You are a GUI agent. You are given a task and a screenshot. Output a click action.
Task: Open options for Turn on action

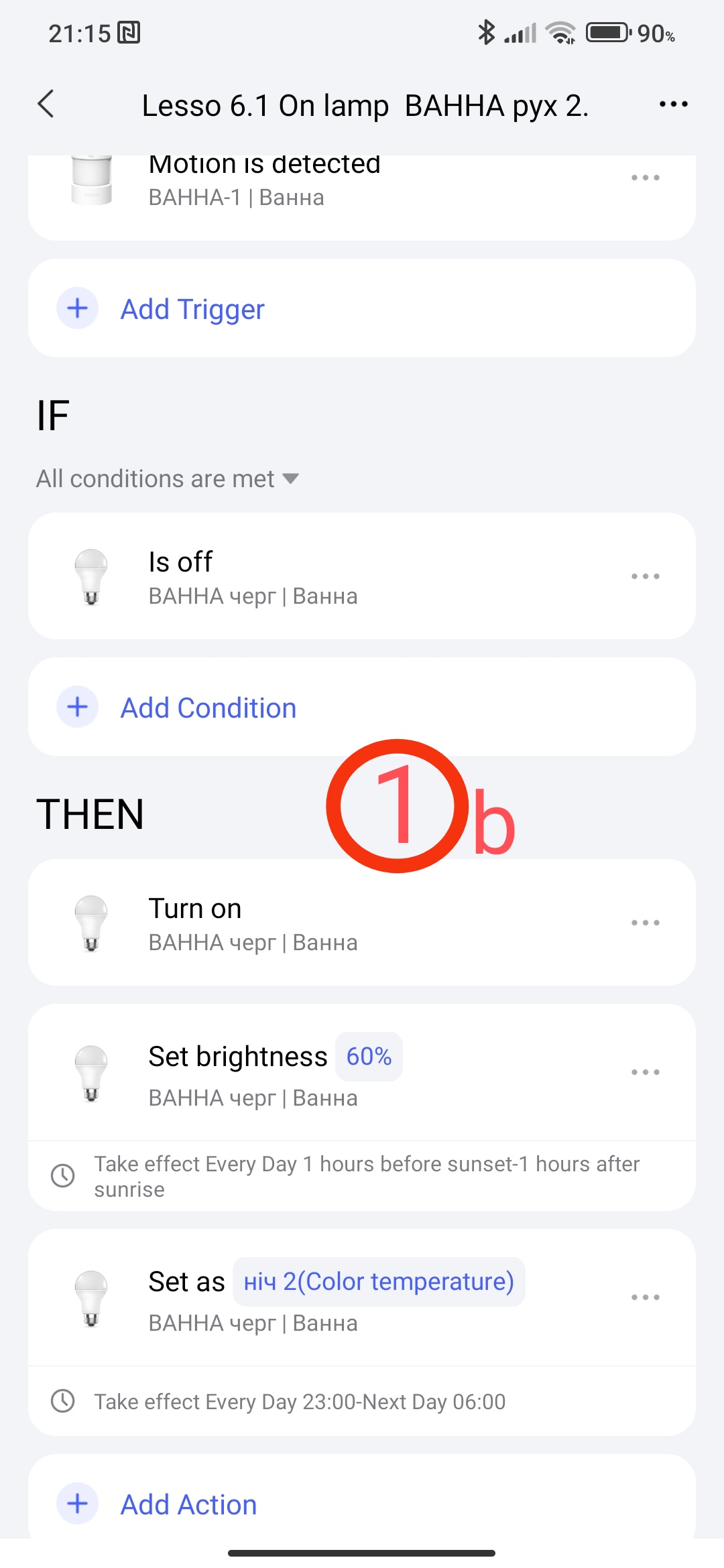(645, 923)
